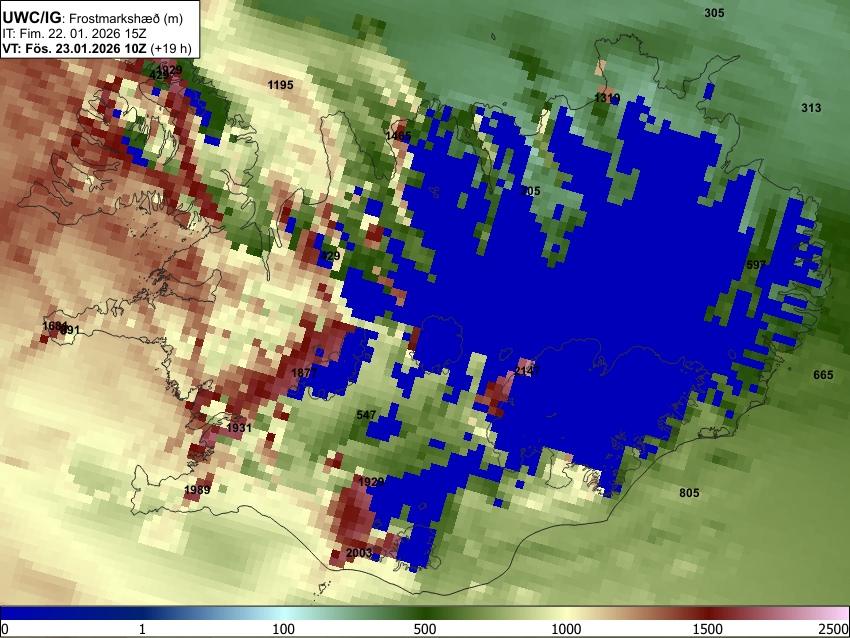
Task: Click the 500 tick on the color scale
Action: tap(424, 629)
